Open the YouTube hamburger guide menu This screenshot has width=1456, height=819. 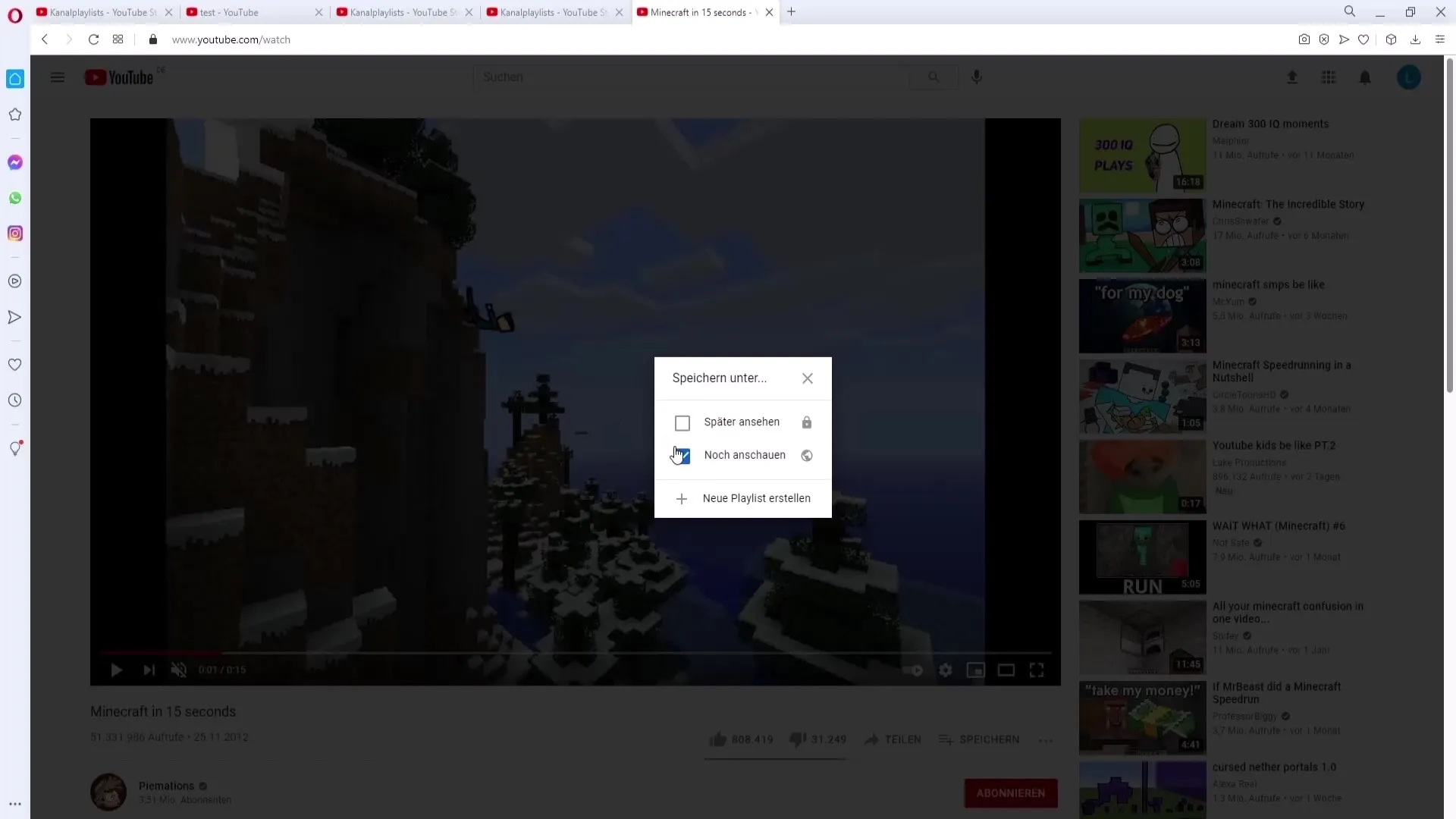click(58, 77)
